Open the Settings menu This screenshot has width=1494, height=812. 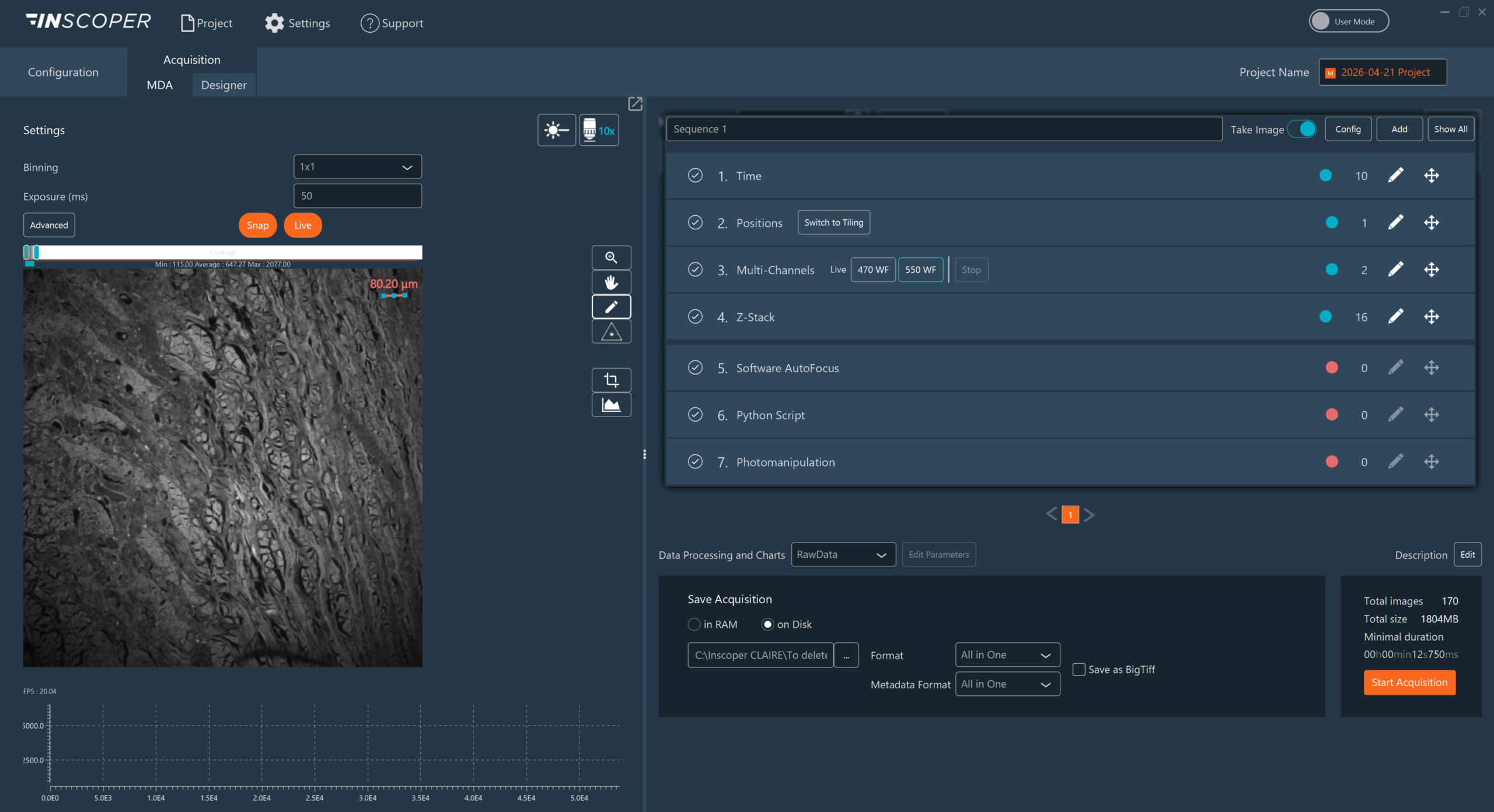(x=298, y=23)
